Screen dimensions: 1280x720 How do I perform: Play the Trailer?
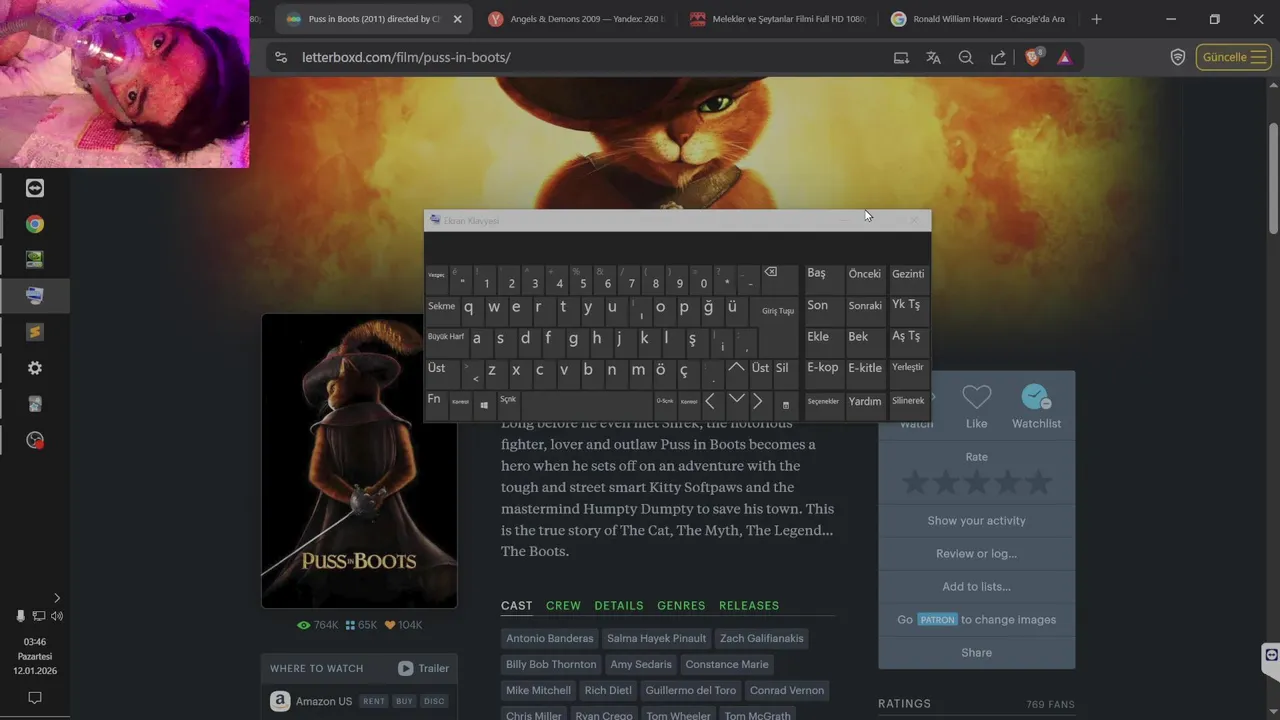coord(424,668)
